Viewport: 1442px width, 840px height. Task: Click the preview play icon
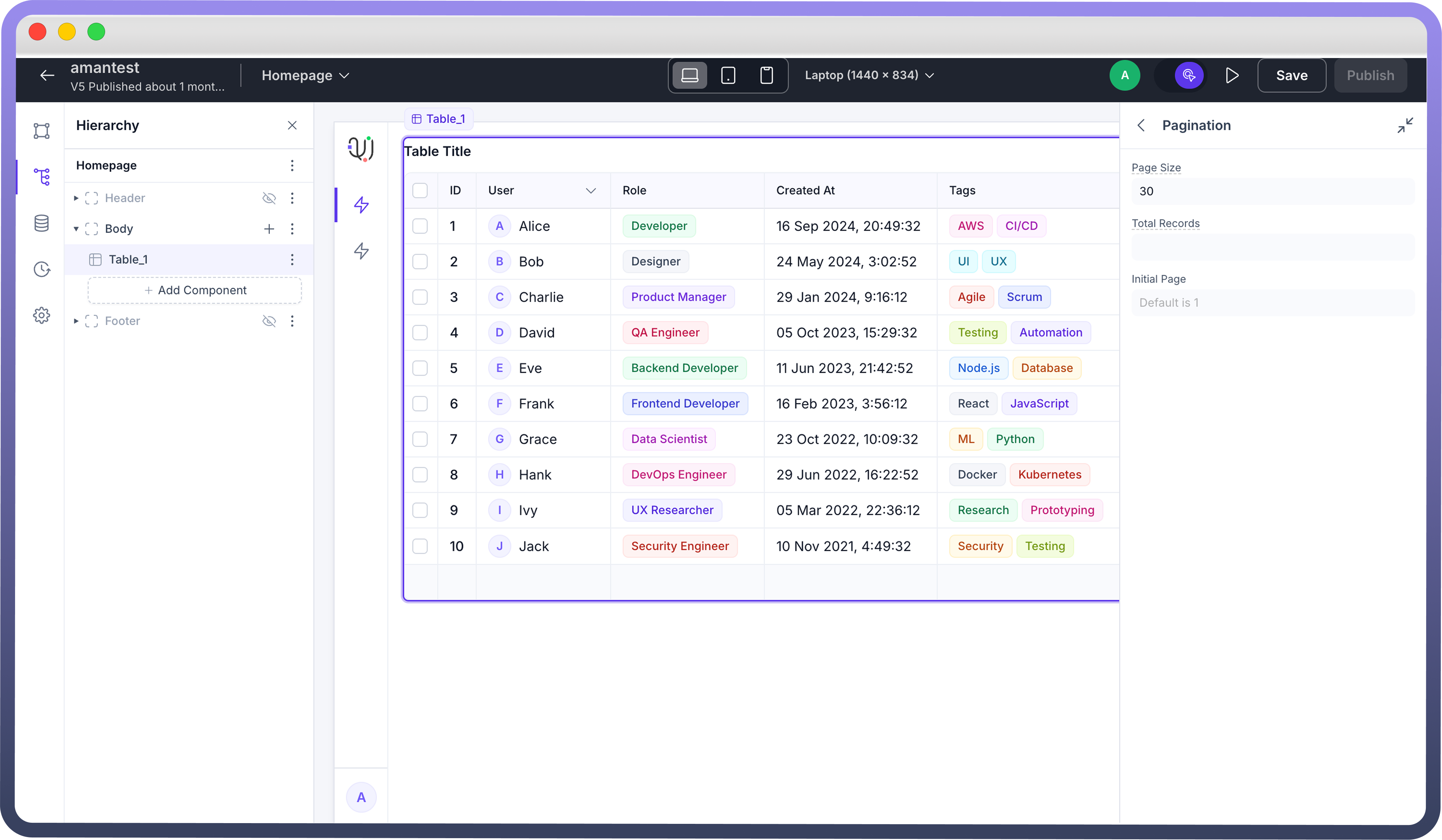point(1232,76)
